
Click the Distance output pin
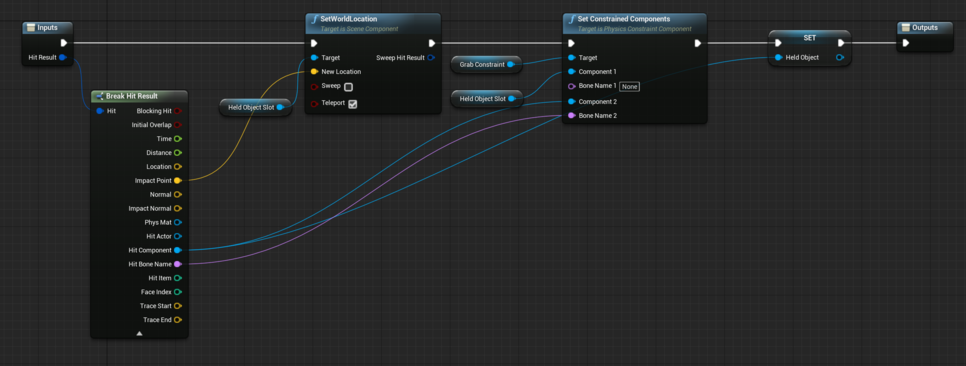(177, 153)
